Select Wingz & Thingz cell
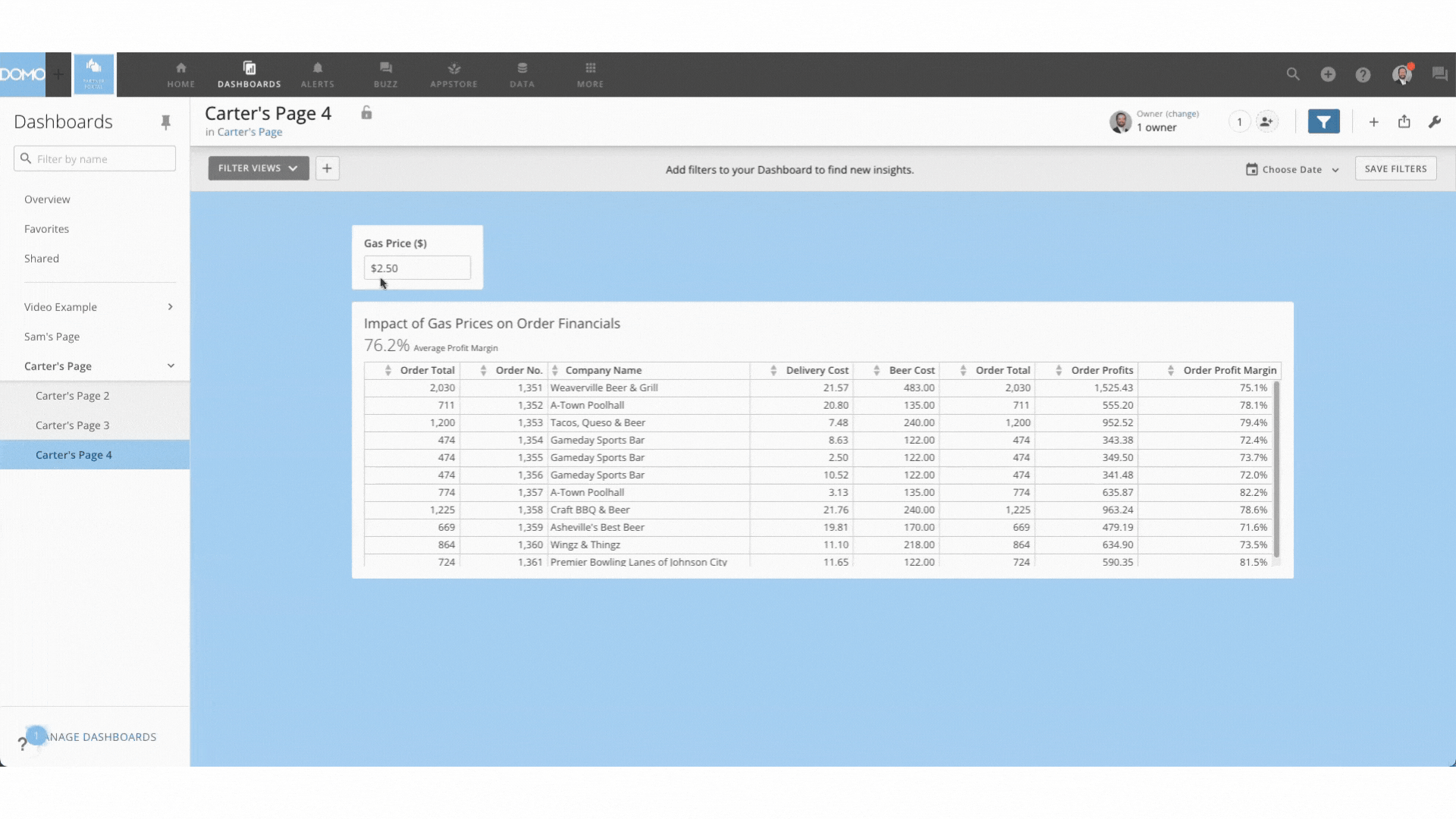The width and height of the screenshot is (1456, 819). pos(648,544)
